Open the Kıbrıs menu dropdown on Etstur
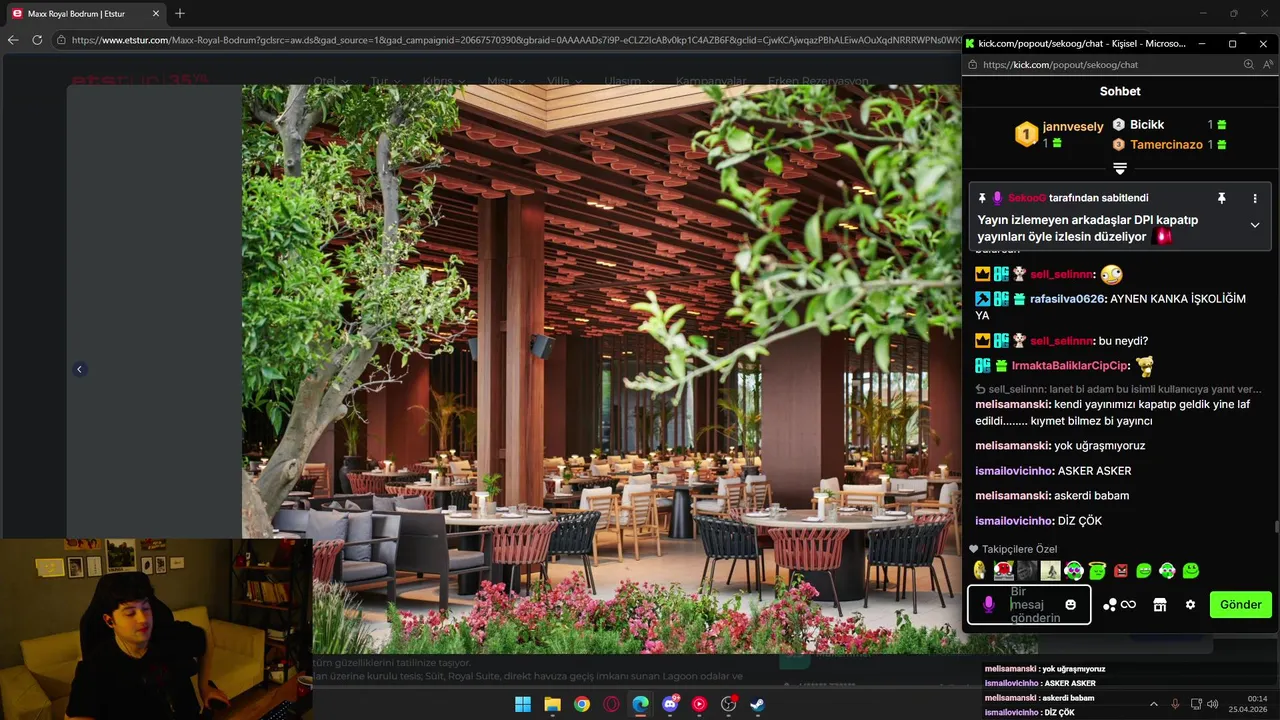This screenshot has height=720, width=1280. (444, 81)
